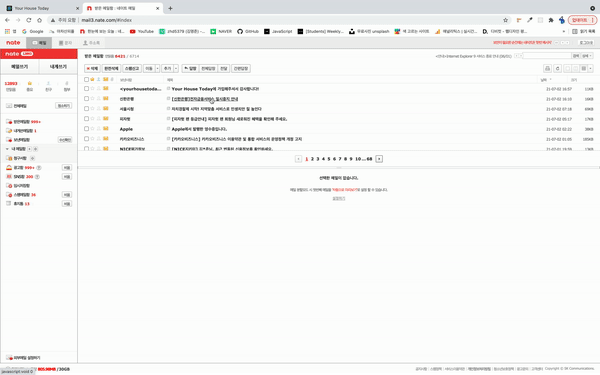Click the mail search input field

click(547, 56)
